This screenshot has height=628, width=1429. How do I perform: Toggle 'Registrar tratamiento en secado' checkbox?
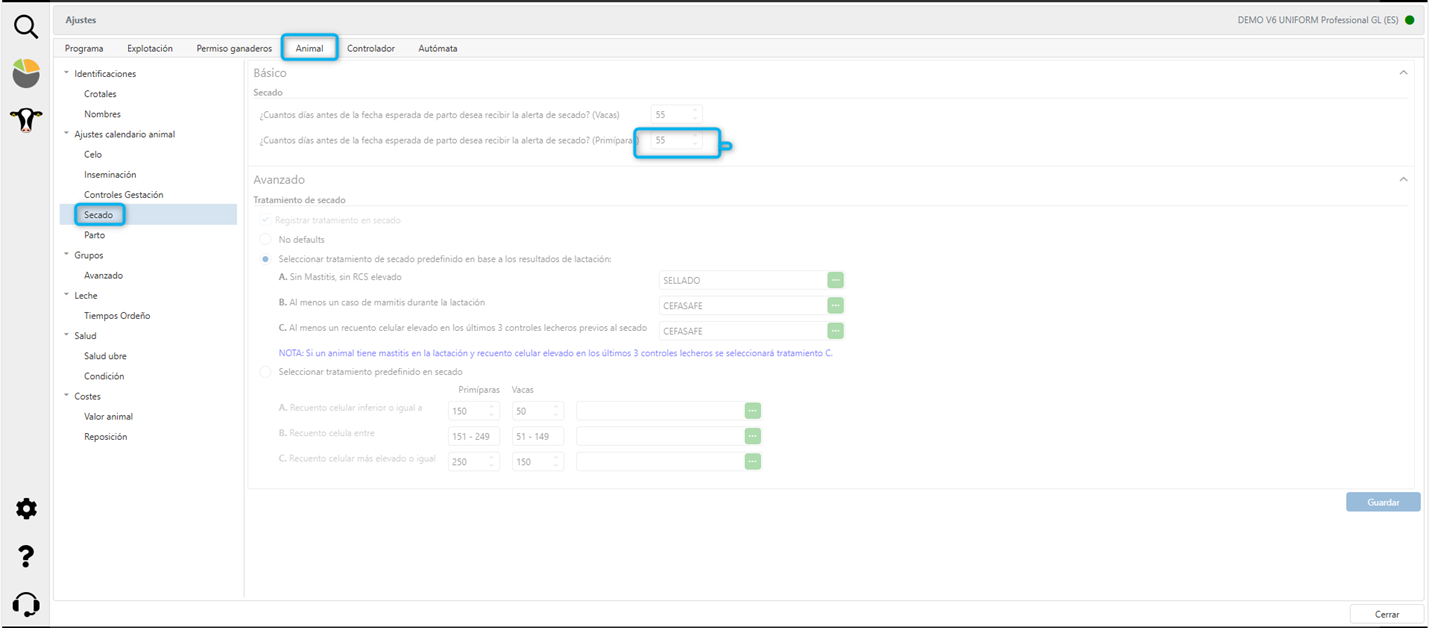(265, 220)
